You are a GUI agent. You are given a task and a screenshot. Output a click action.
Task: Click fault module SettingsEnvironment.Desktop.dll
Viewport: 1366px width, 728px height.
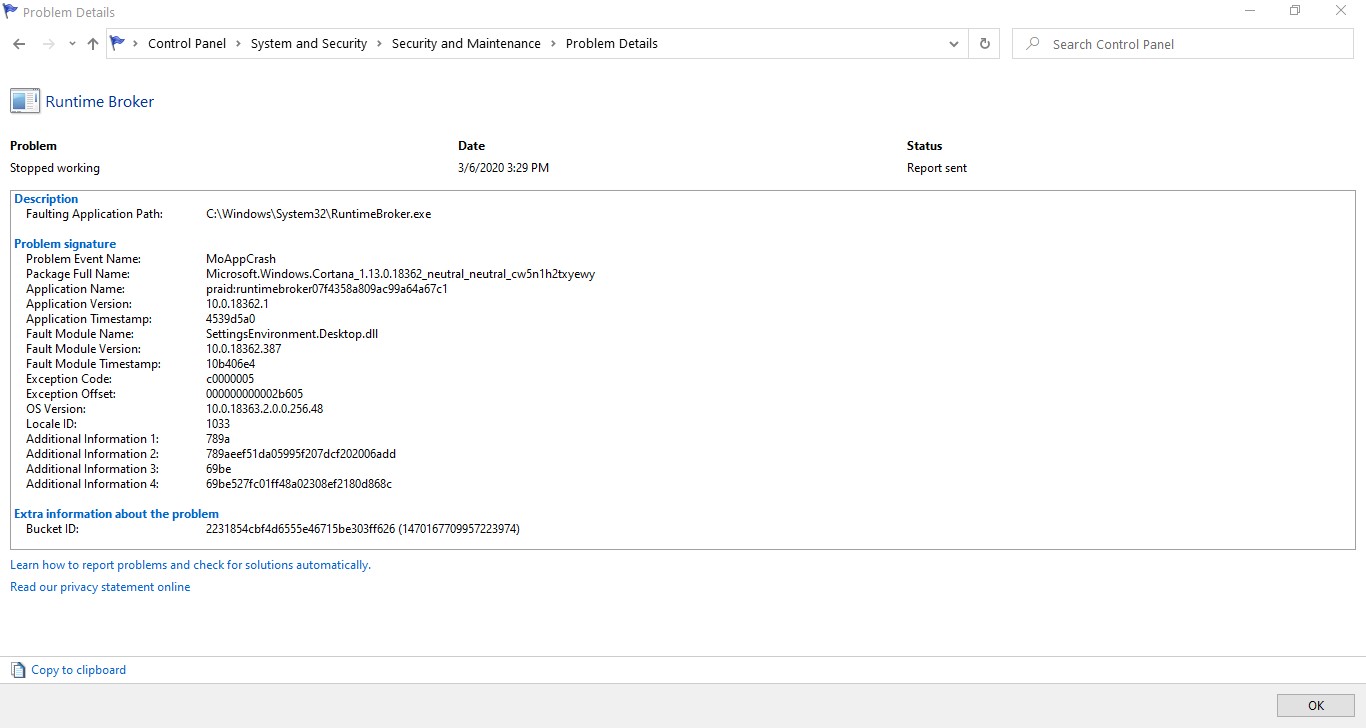(292, 334)
